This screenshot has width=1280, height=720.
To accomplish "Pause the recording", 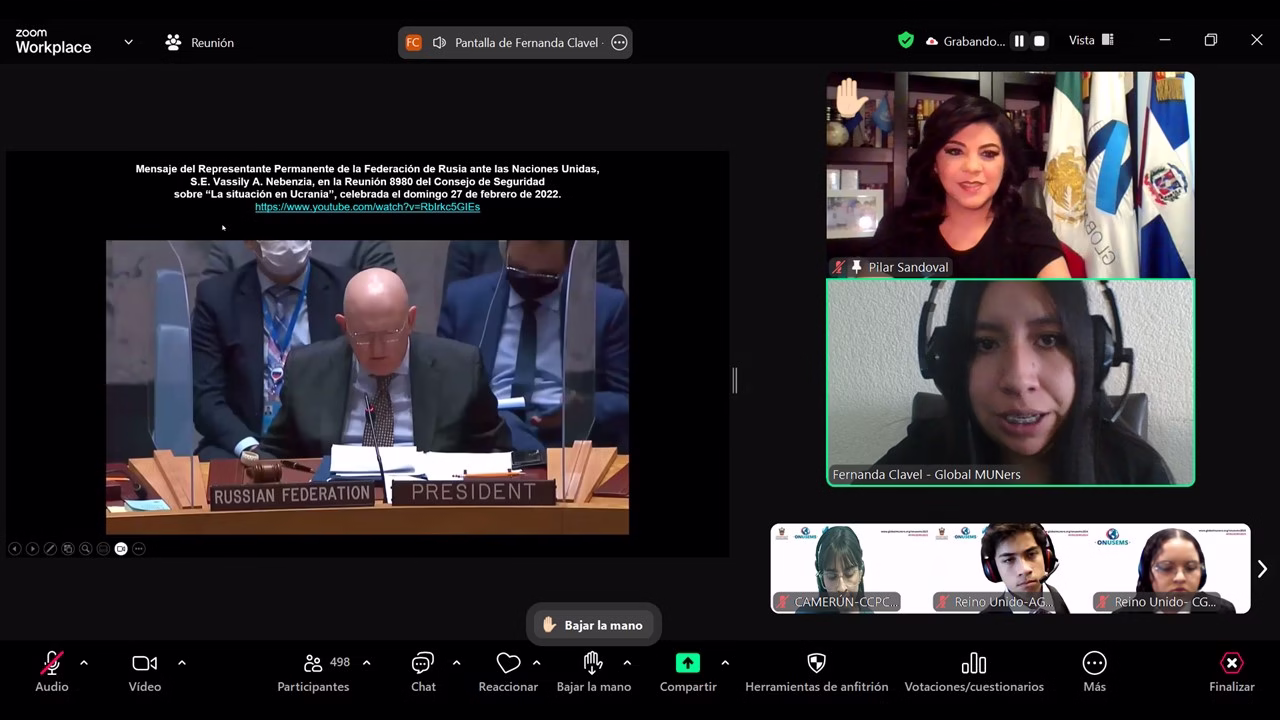I will click(x=1019, y=41).
